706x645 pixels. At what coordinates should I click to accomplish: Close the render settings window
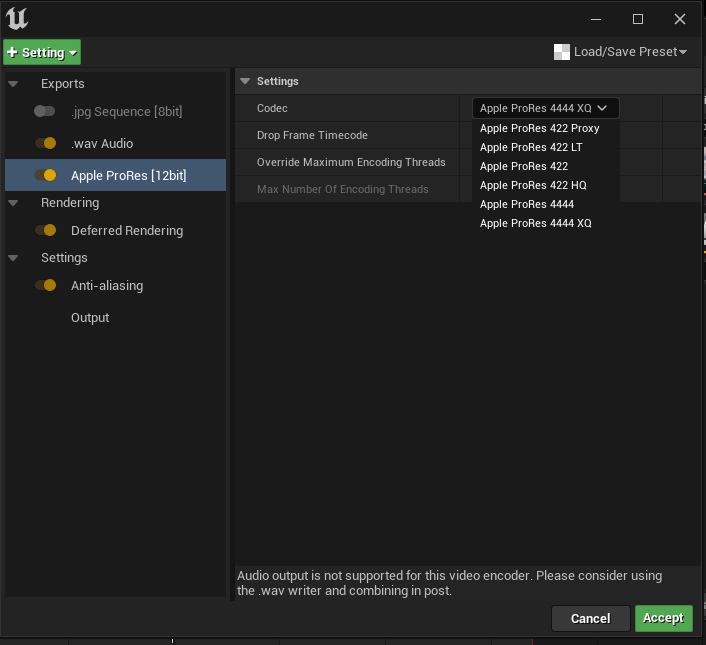point(679,19)
